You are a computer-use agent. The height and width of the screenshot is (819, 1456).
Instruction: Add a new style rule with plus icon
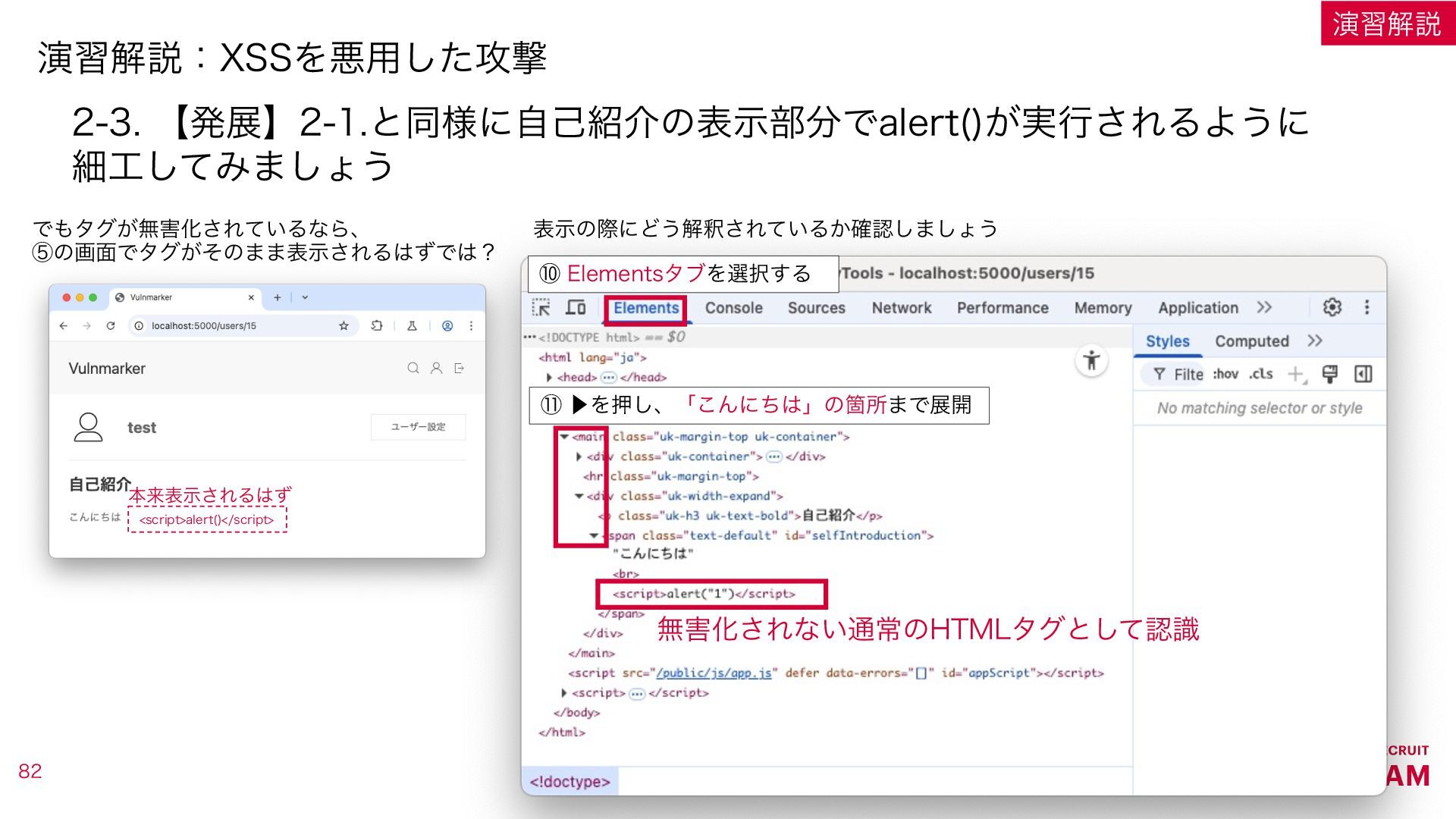(x=1297, y=374)
